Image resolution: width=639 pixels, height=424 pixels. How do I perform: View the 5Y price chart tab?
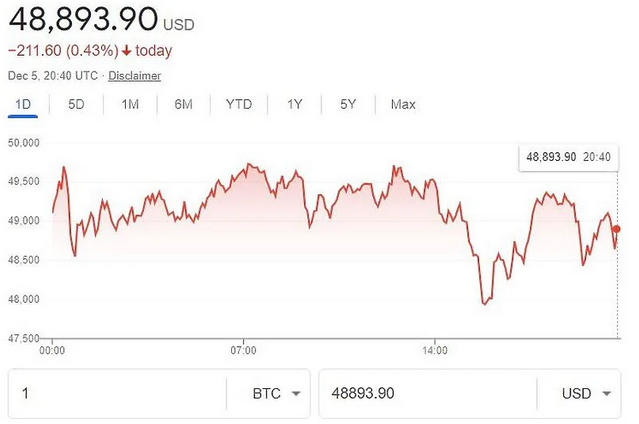[x=347, y=104]
